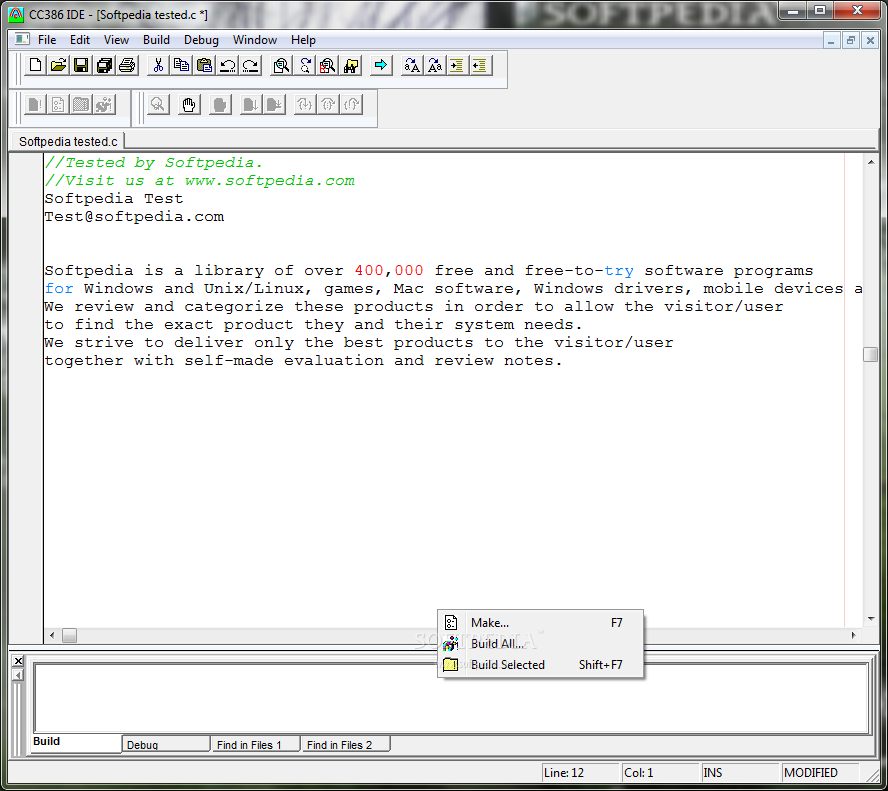
Task: Click the editor vertical scrollbar thumb
Action: (870, 354)
